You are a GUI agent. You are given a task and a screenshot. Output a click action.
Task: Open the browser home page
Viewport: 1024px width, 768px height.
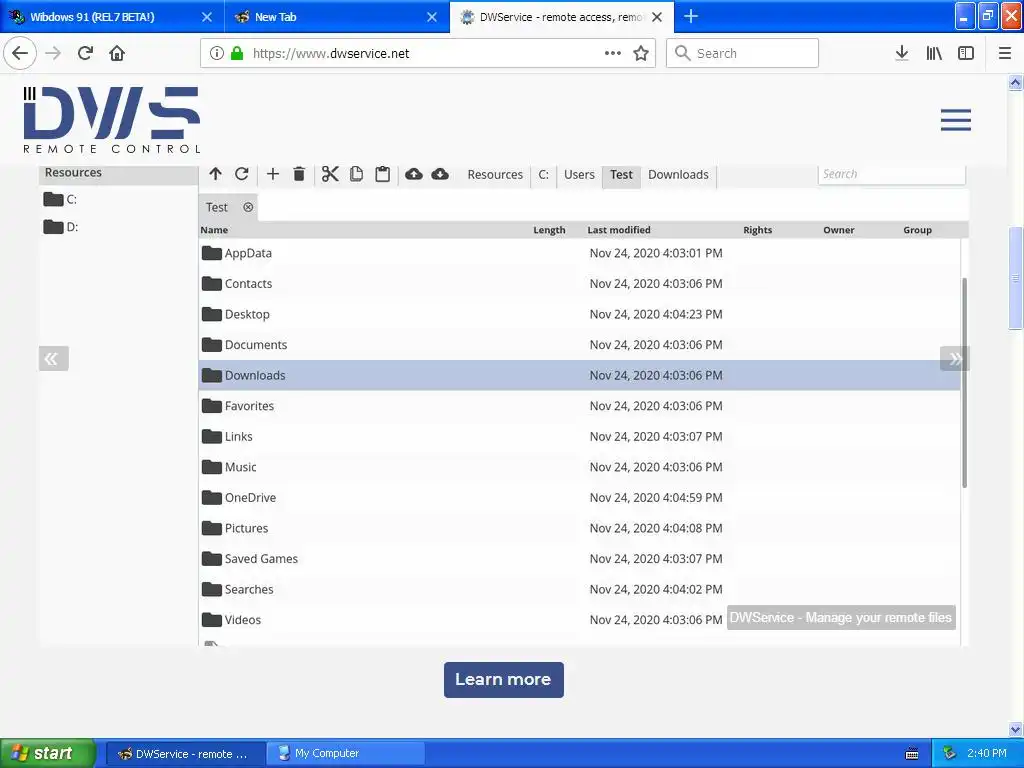tap(117, 53)
